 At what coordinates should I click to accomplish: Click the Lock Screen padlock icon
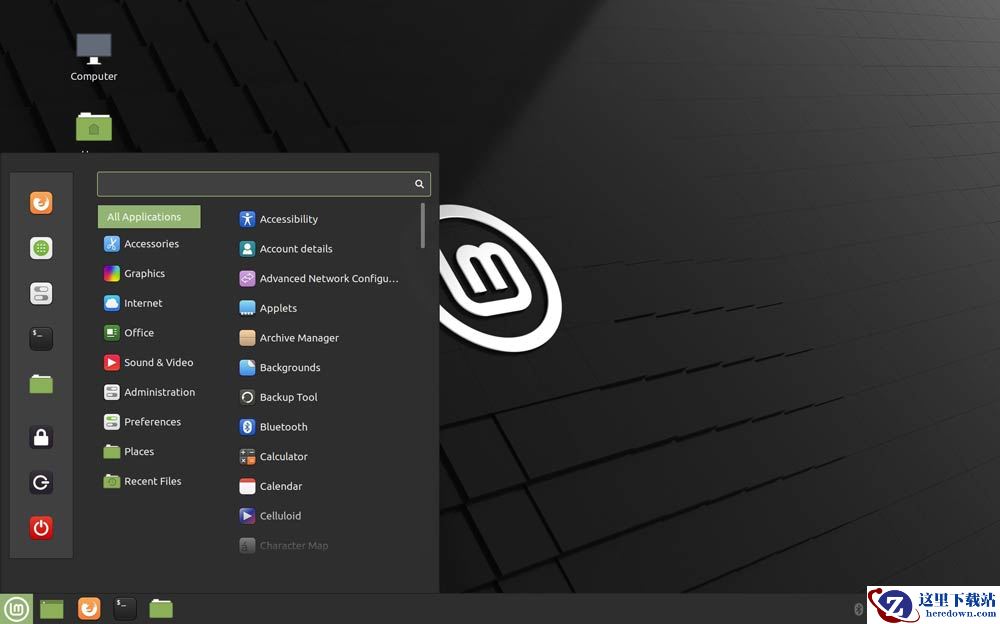pos(41,437)
